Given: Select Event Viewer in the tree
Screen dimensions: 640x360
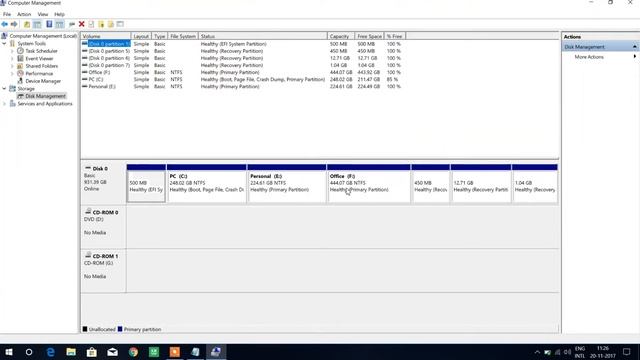Looking at the screenshot, I should coord(39,58).
